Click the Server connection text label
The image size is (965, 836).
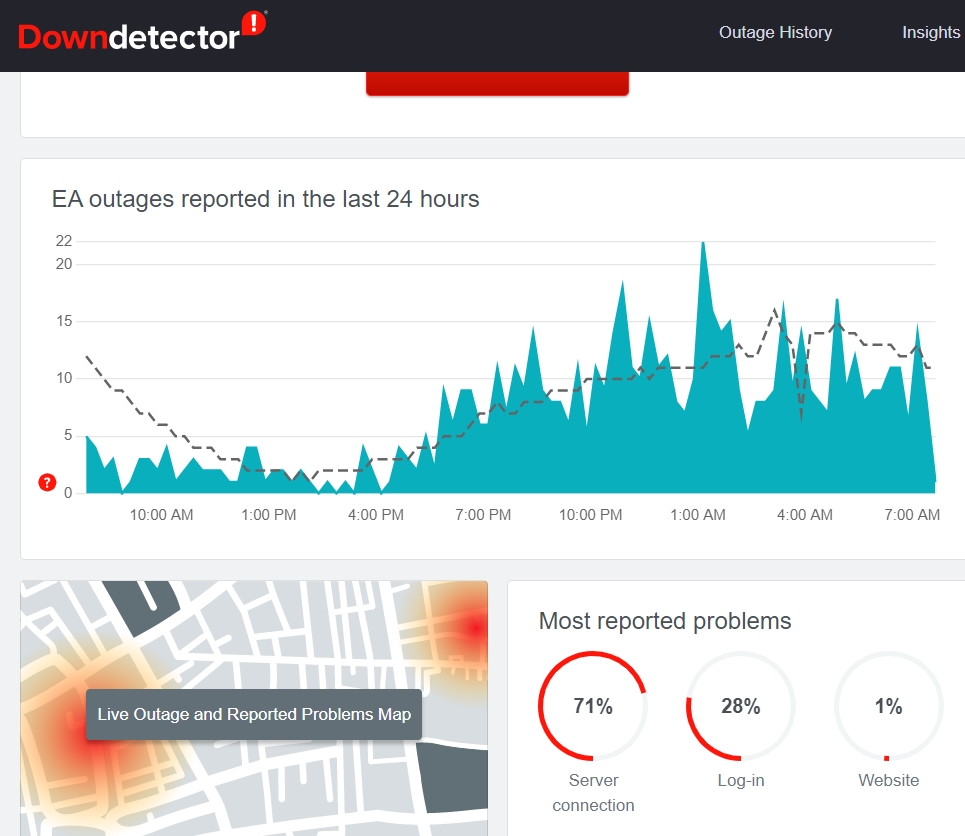[x=593, y=792]
